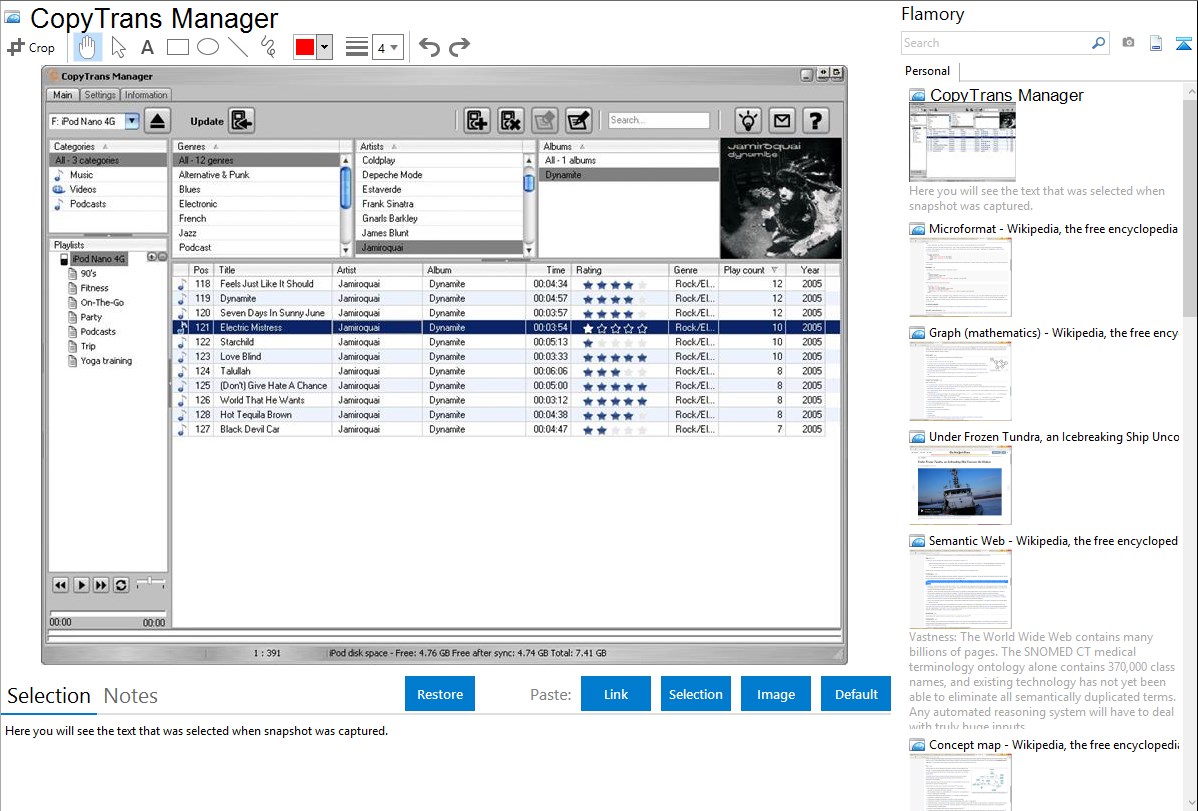The width and height of the screenshot is (1198, 811).
Task: Select the straight line tool
Action: pos(238,47)
